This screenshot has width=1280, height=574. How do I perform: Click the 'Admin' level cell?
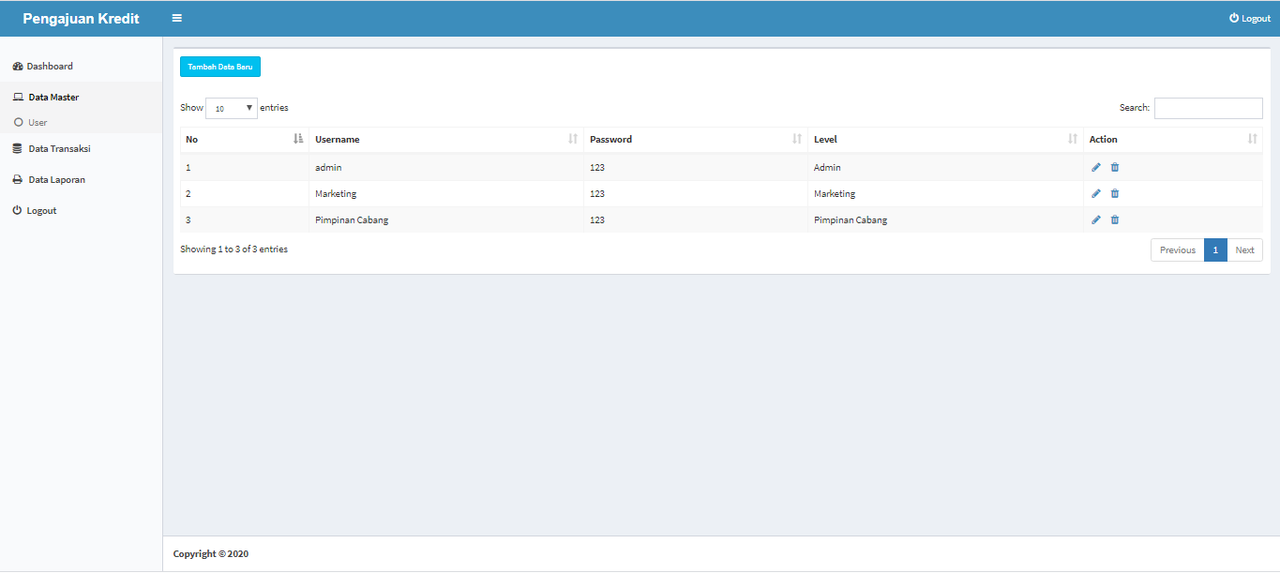tap(946, 167)
